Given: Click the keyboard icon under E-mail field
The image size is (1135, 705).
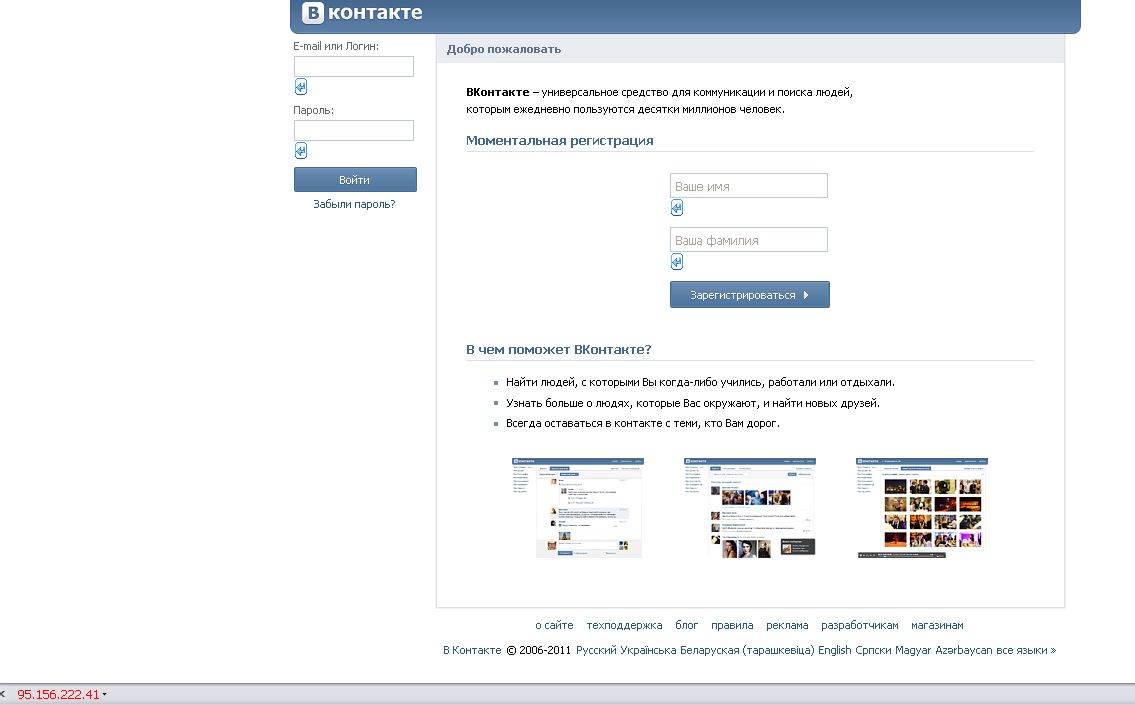Looking at the screenshot, I should (301, 87).
